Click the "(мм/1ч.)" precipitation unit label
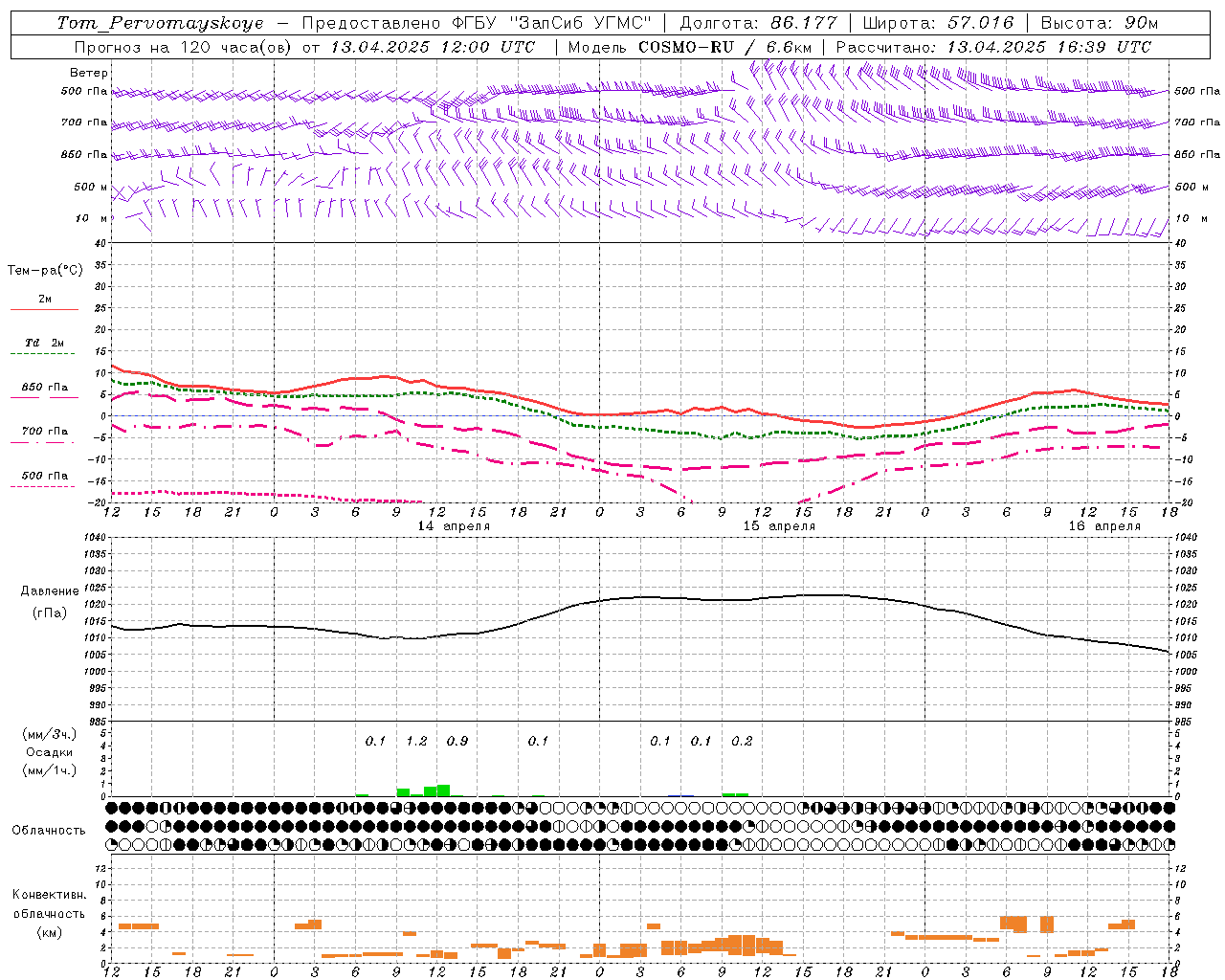 tap(50, 770)
